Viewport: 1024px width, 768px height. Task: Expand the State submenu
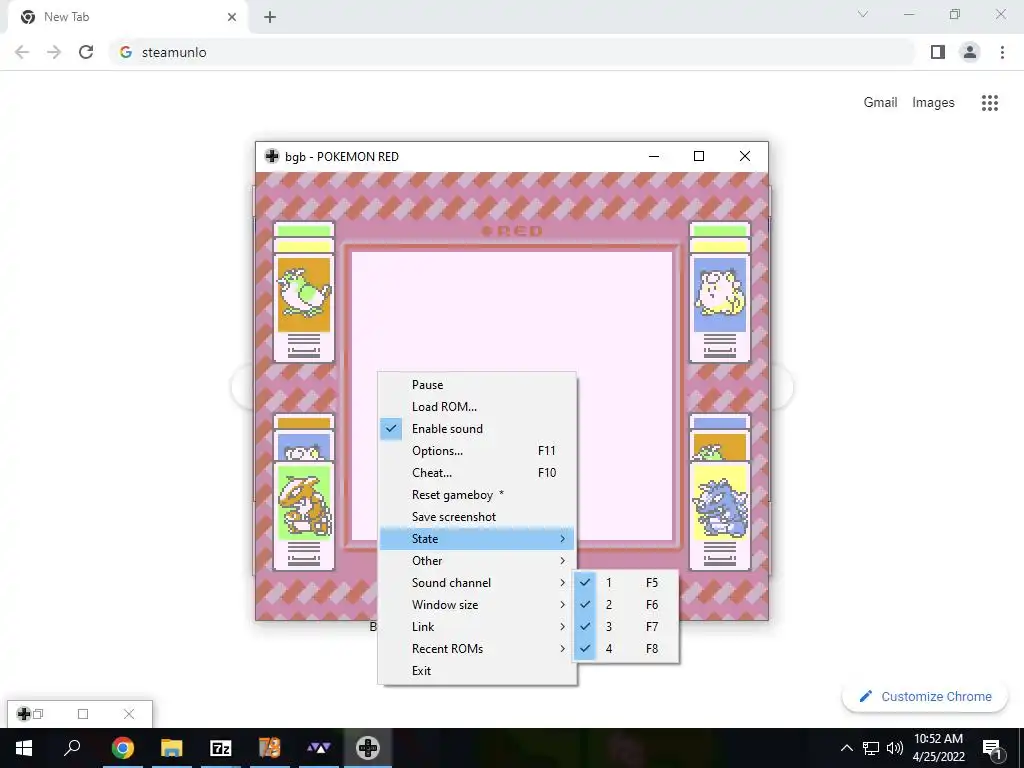click(x=477, y=539)
